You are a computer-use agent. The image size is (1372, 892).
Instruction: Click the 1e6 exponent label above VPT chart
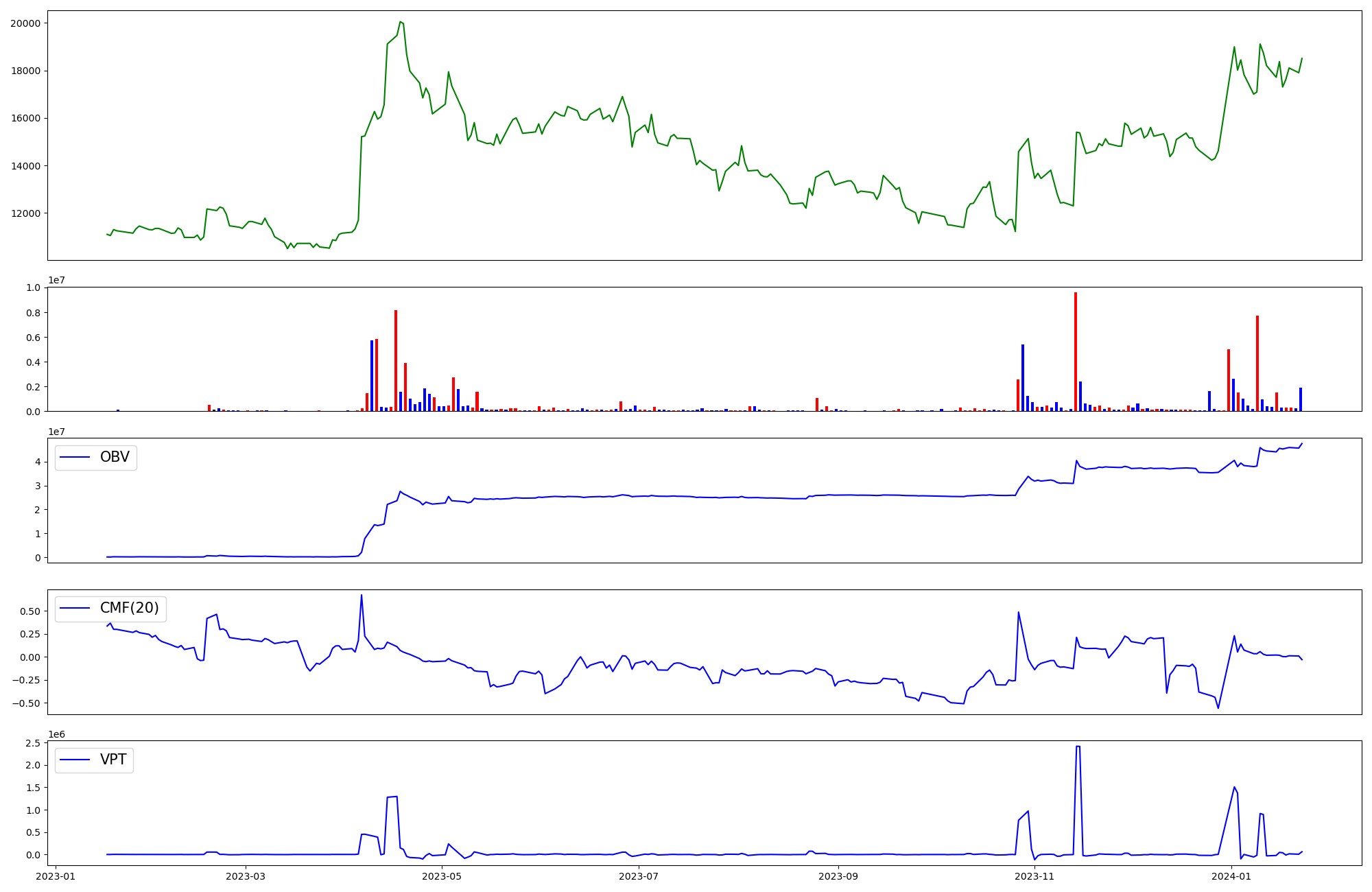coord(56,734)
